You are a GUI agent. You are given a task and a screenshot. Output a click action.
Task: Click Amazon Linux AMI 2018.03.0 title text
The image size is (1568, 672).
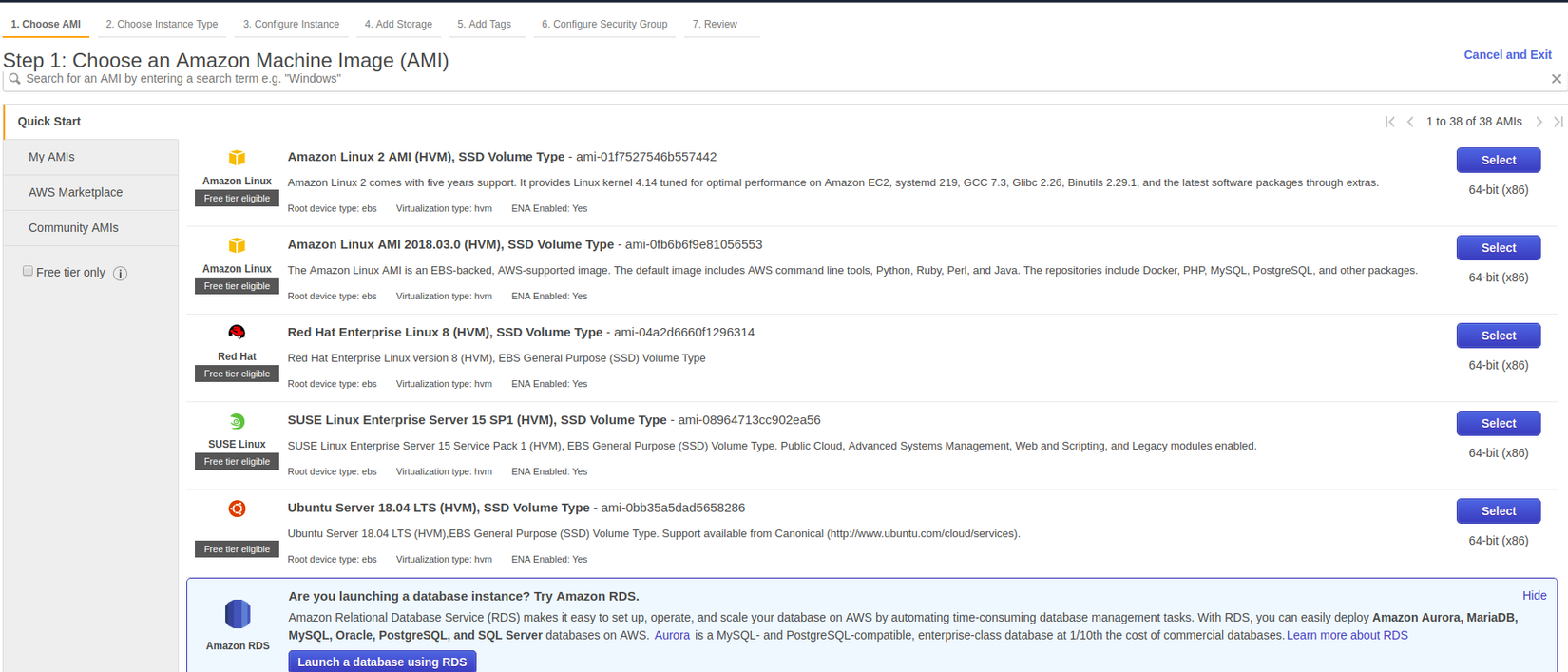coord(450,244)
